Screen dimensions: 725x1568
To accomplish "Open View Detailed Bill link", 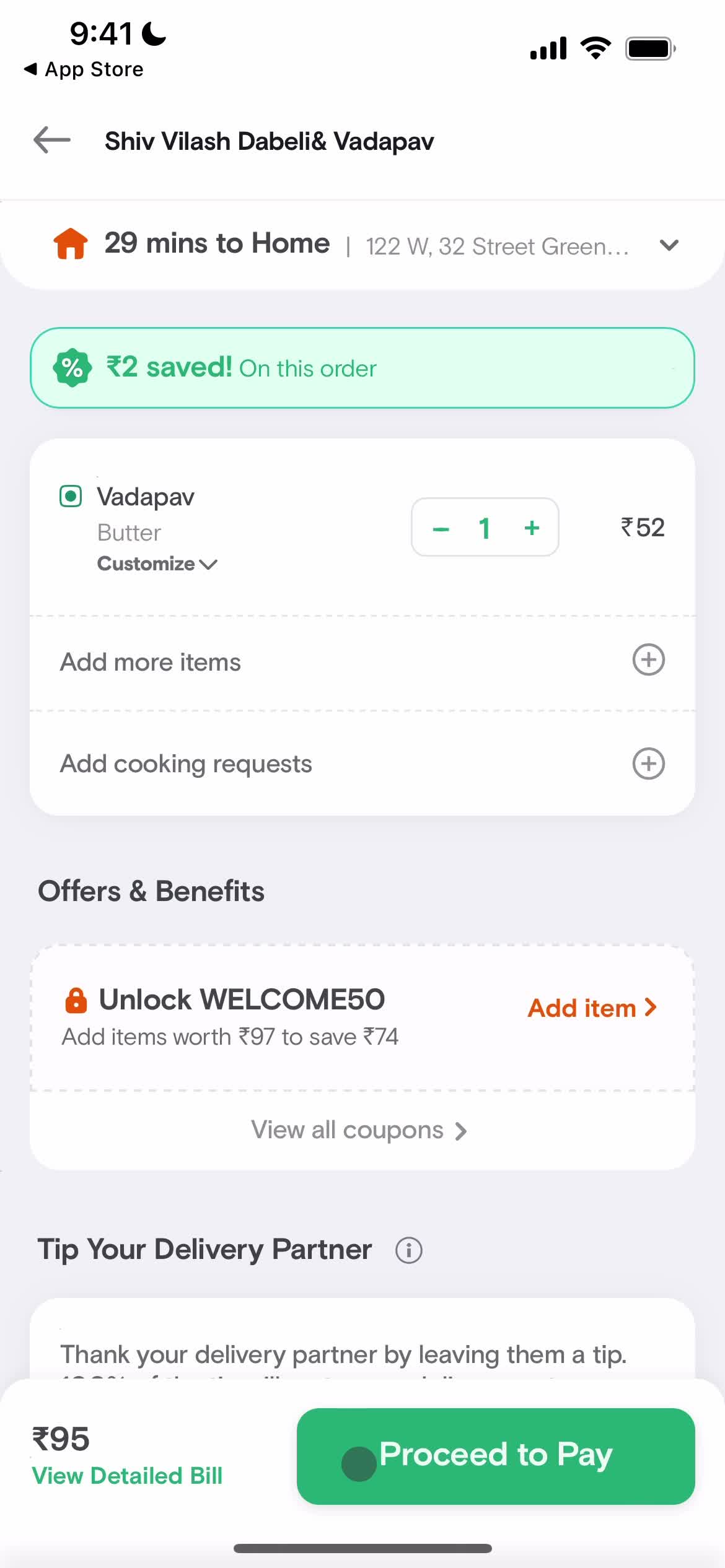I will click(127, 1476).
